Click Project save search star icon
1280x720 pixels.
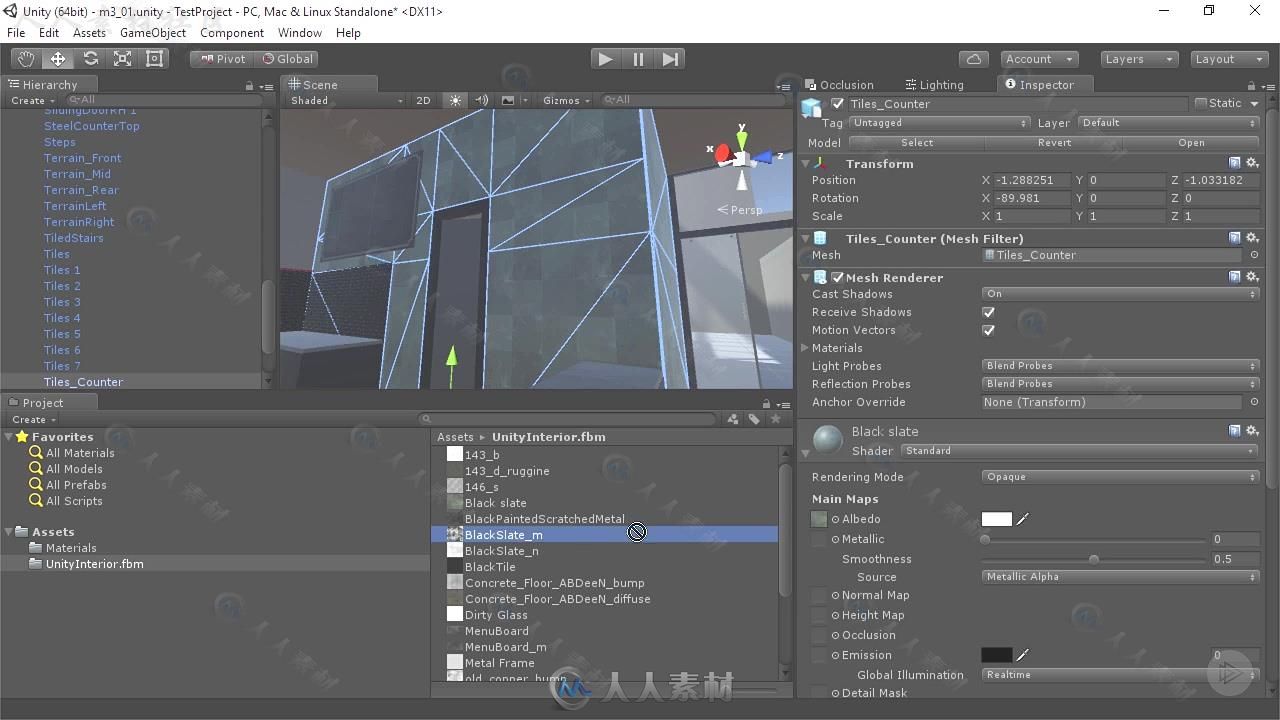pyautogui.click(x=775, y=419)
